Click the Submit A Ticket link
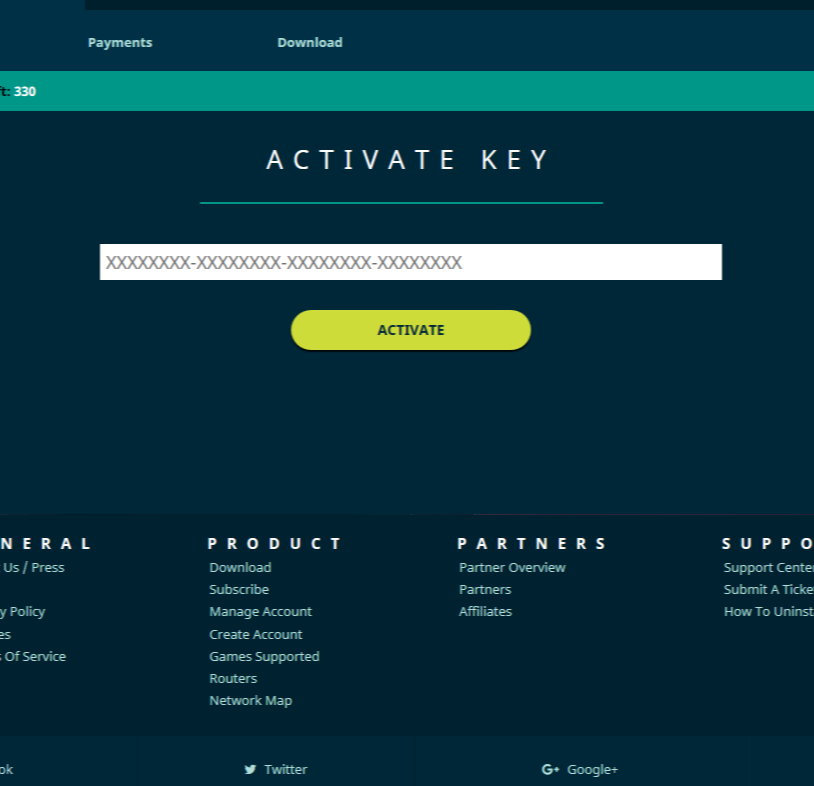Screen dimensions: 814x786 (767, 589)
